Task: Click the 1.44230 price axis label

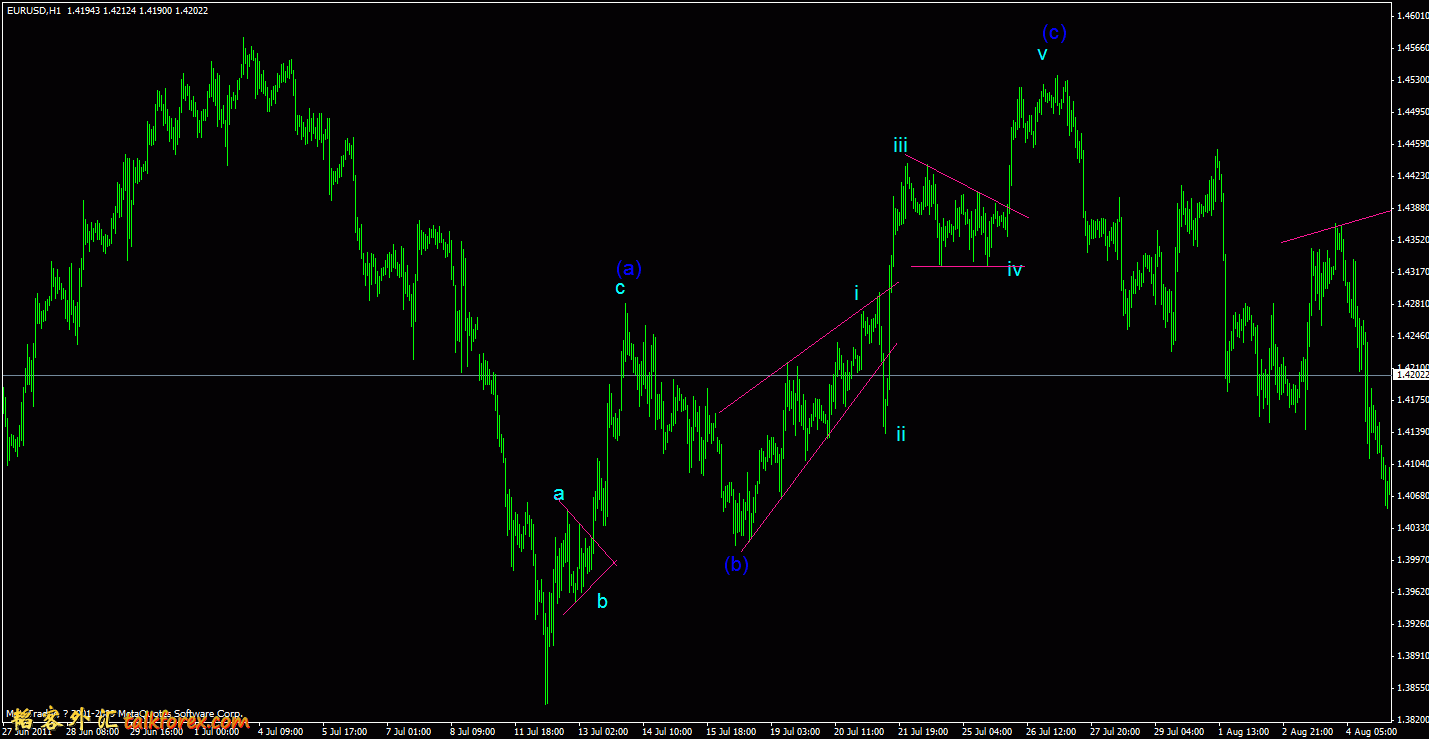Action: pos(1412,176)
